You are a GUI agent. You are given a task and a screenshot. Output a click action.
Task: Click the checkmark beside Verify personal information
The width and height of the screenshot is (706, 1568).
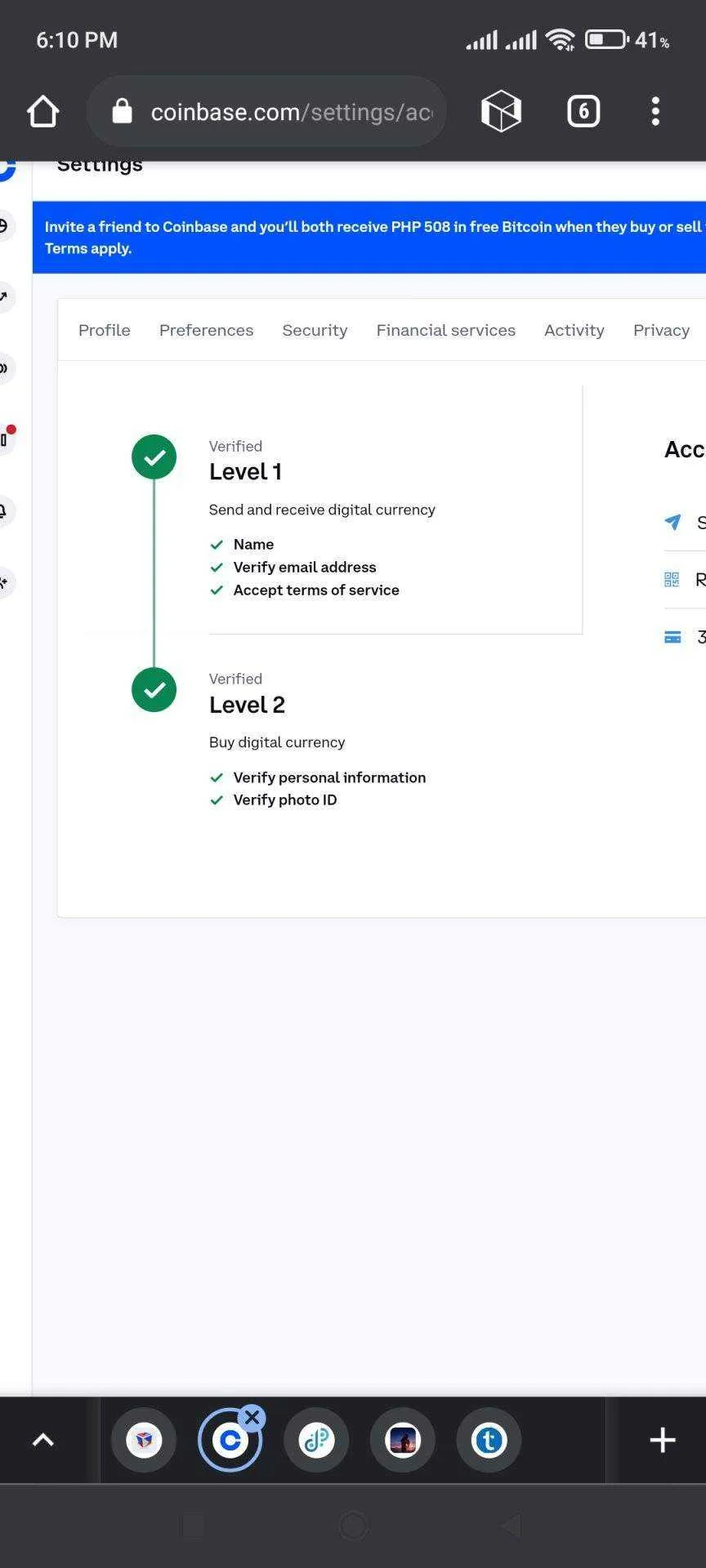(x=217, y=777)
